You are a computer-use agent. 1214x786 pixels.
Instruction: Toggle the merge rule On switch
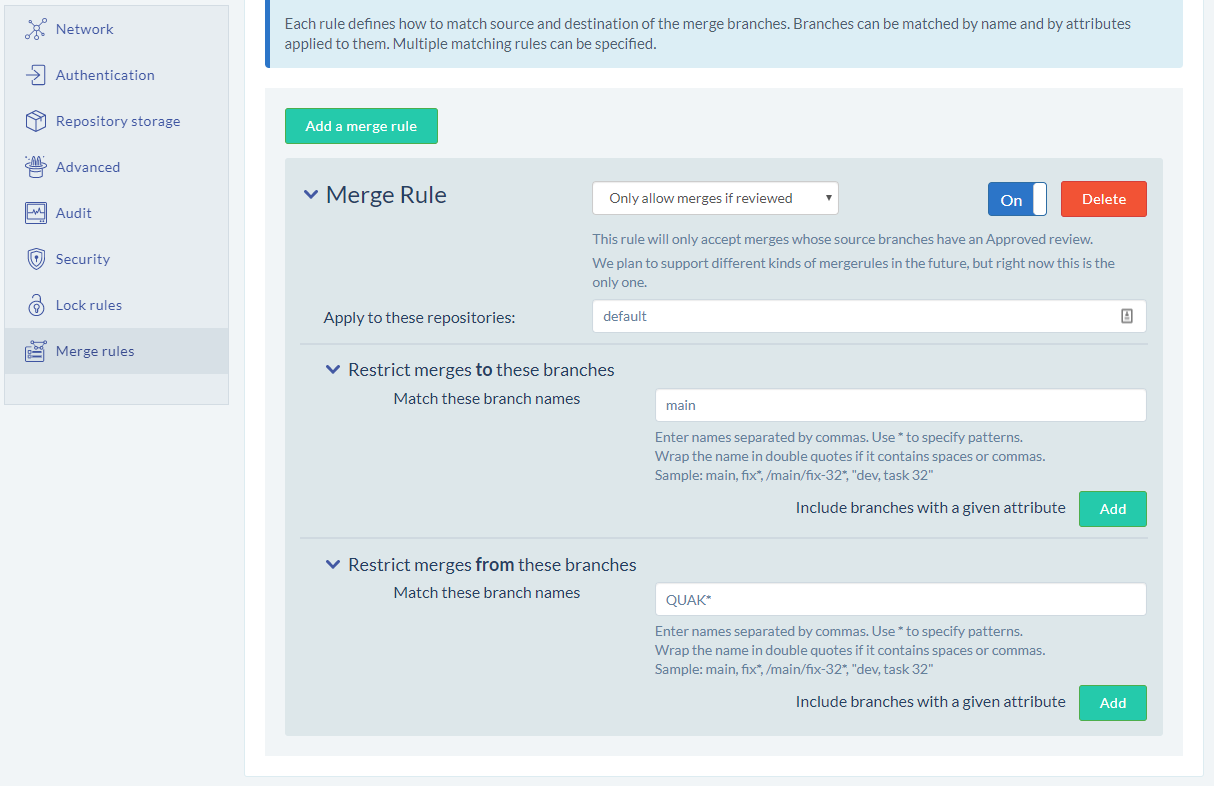[1017, 199]
